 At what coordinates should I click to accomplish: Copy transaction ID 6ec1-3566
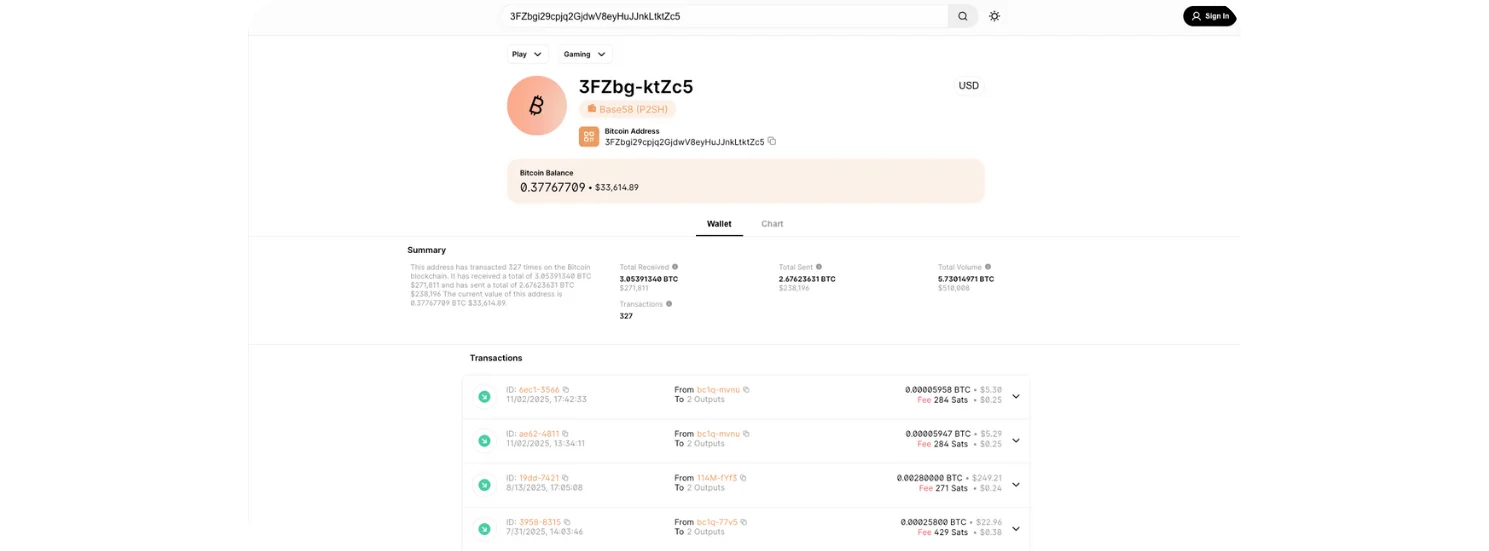566,390
